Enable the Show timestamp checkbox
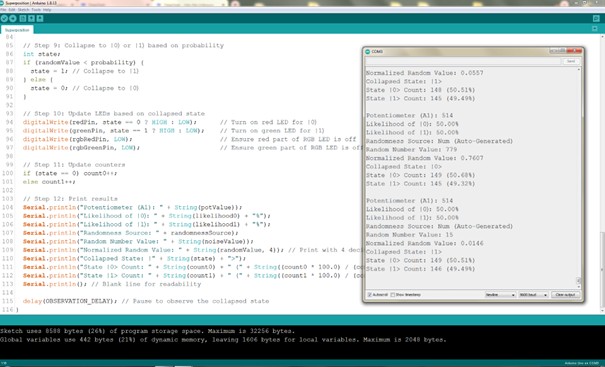The image size is (605, 367). pyautogui.click(x=392, y=295)
